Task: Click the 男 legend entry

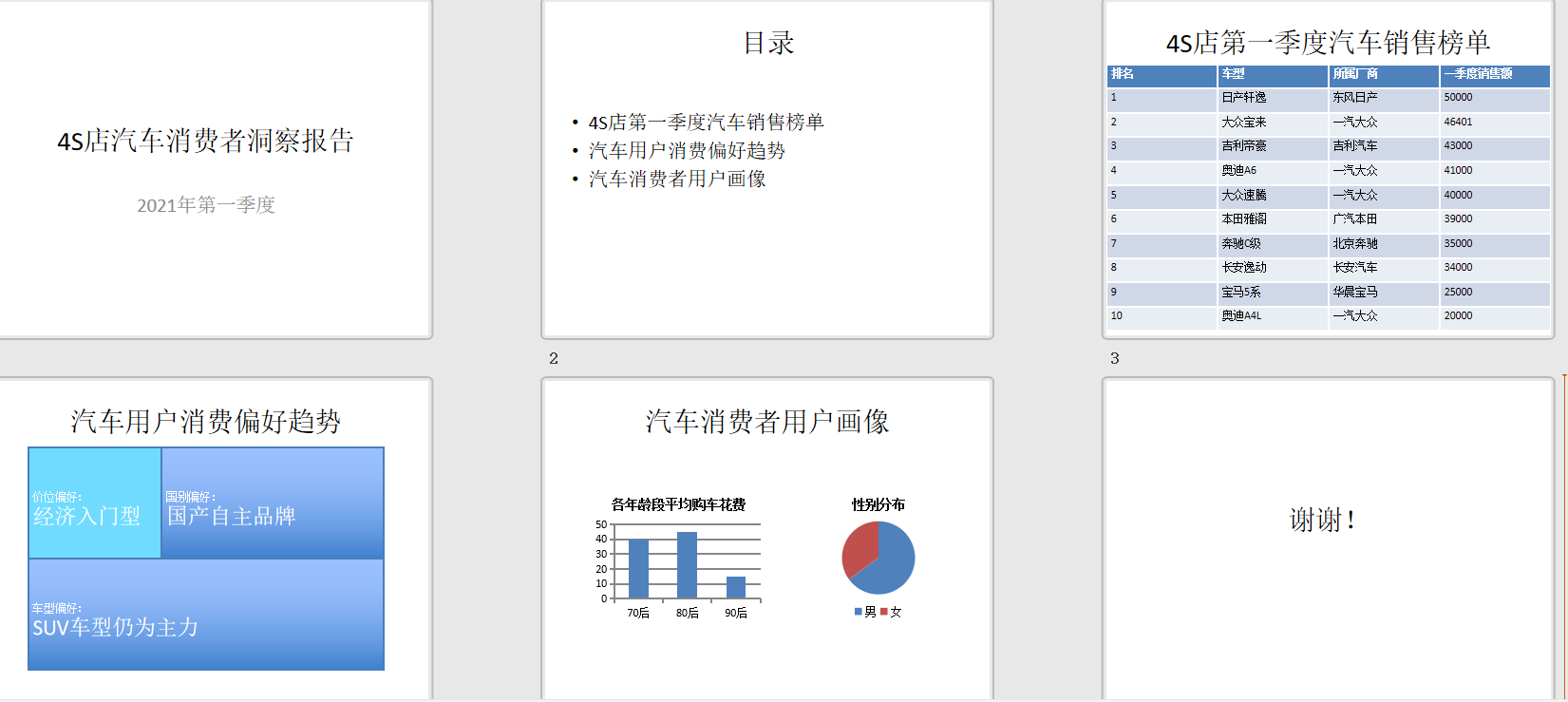Action: click(x=865, y=613)
